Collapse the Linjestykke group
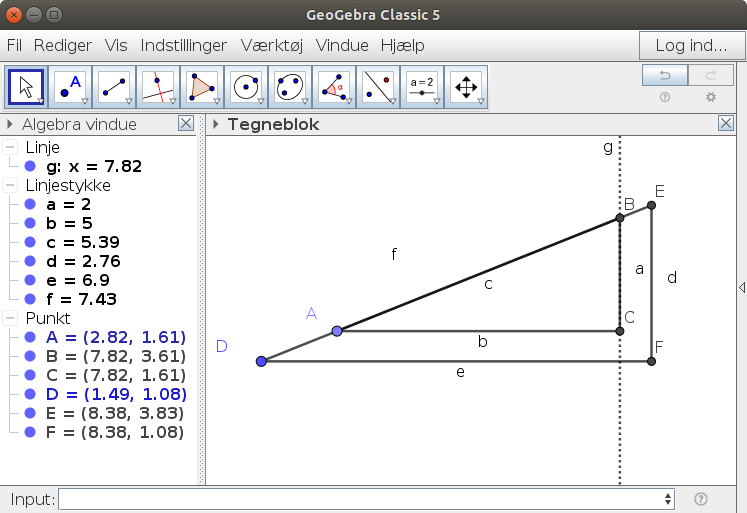Image resolution: width=747 pixels, height=513 pixels. (x=10, y=185)
